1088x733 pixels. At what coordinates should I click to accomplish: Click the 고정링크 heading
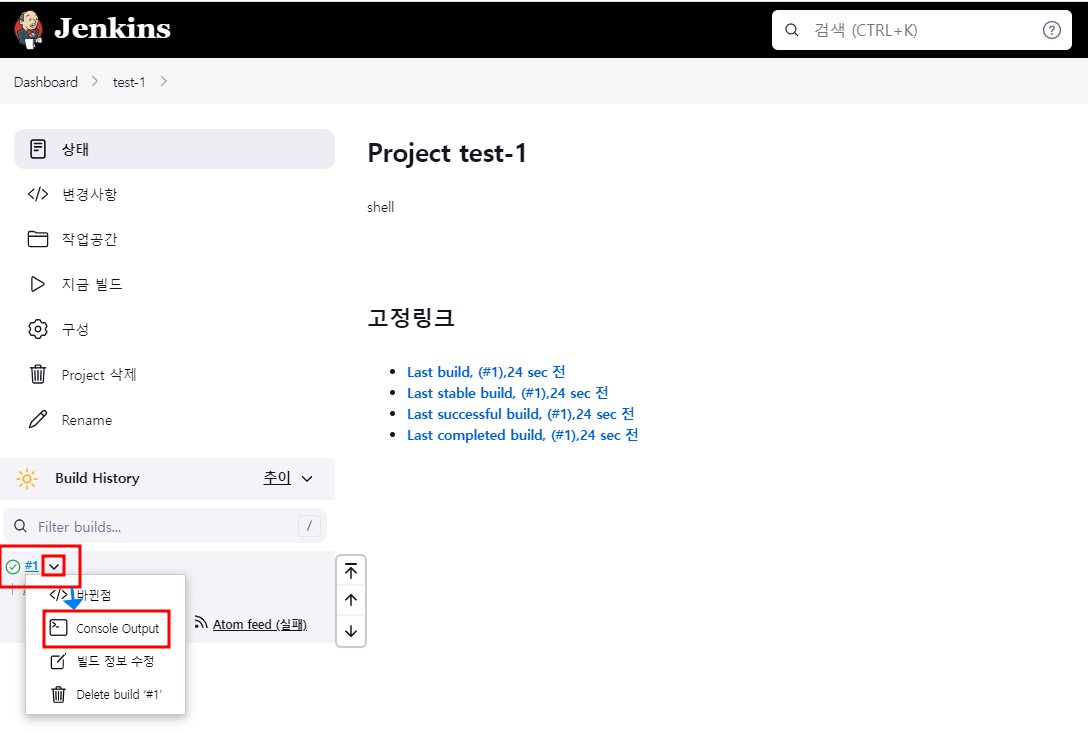click(411, 317)
